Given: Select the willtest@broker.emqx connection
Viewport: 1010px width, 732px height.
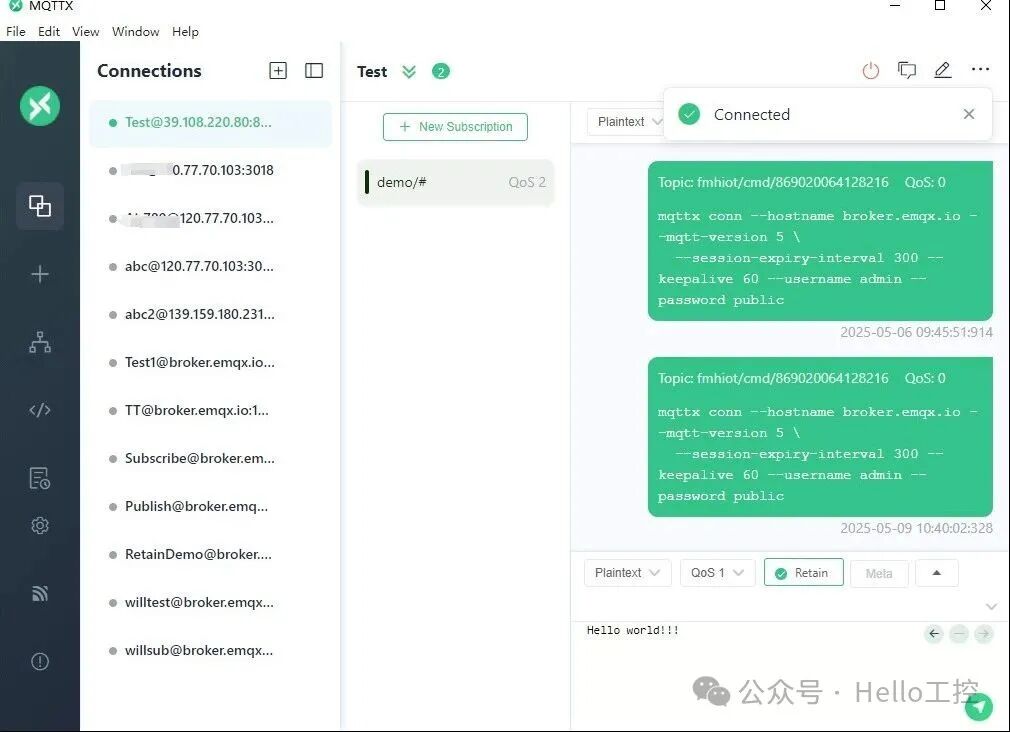Looking at the screenshot, I should 211,602.
